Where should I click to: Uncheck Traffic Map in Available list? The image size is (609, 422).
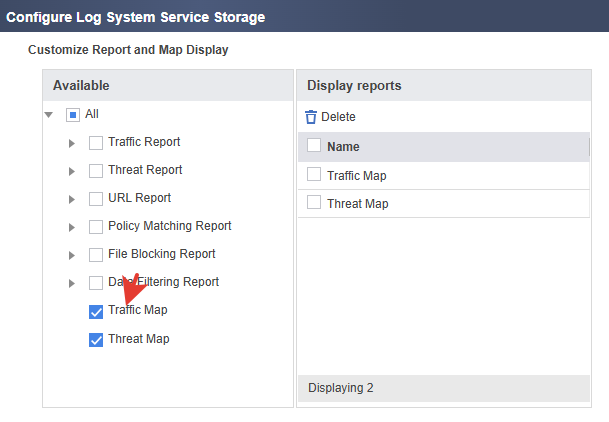[x=96, y=311]
